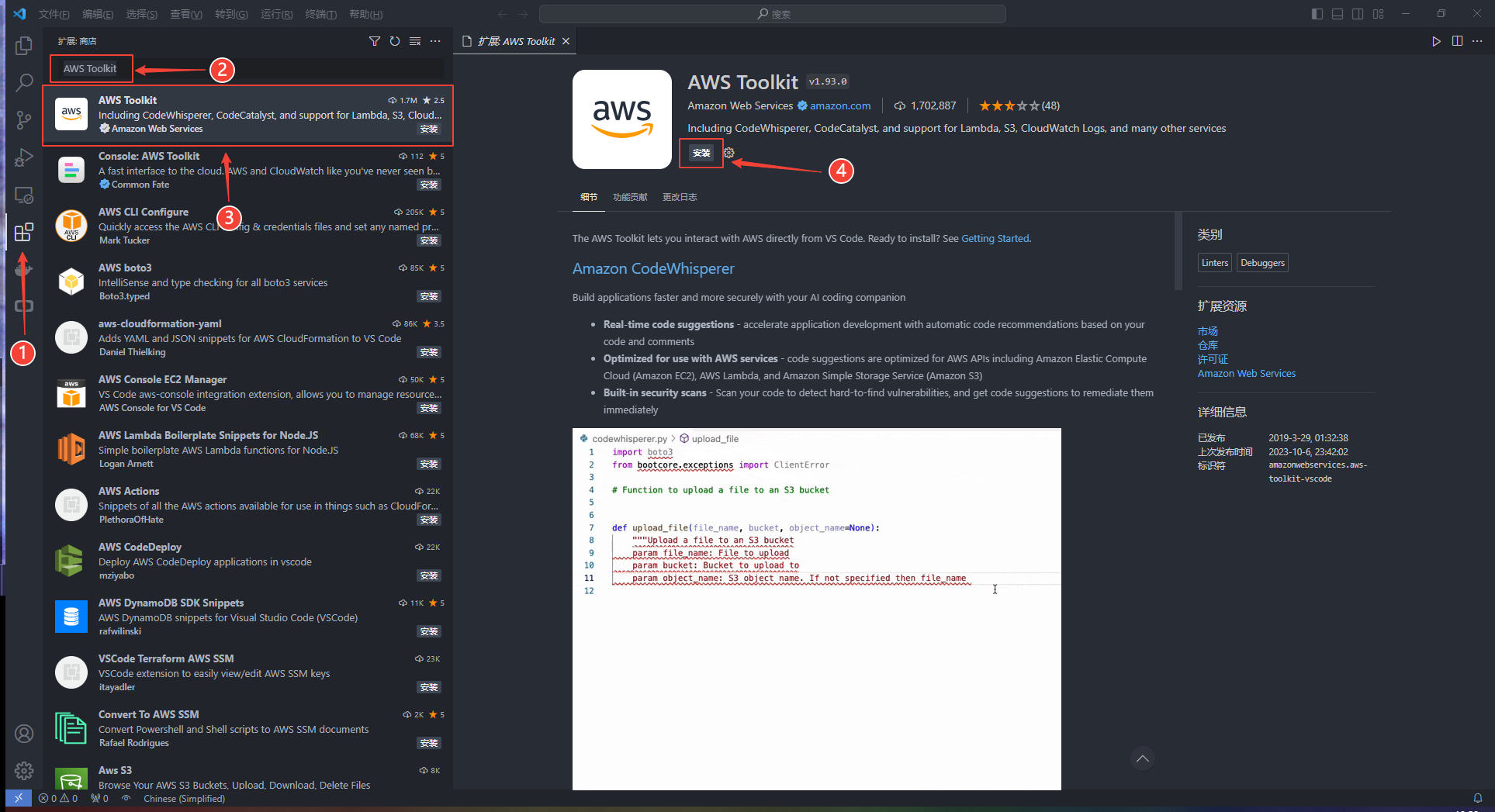The image size is (1495, 812).
Task: Open the Run and Debug view
Action: [24, 157]
